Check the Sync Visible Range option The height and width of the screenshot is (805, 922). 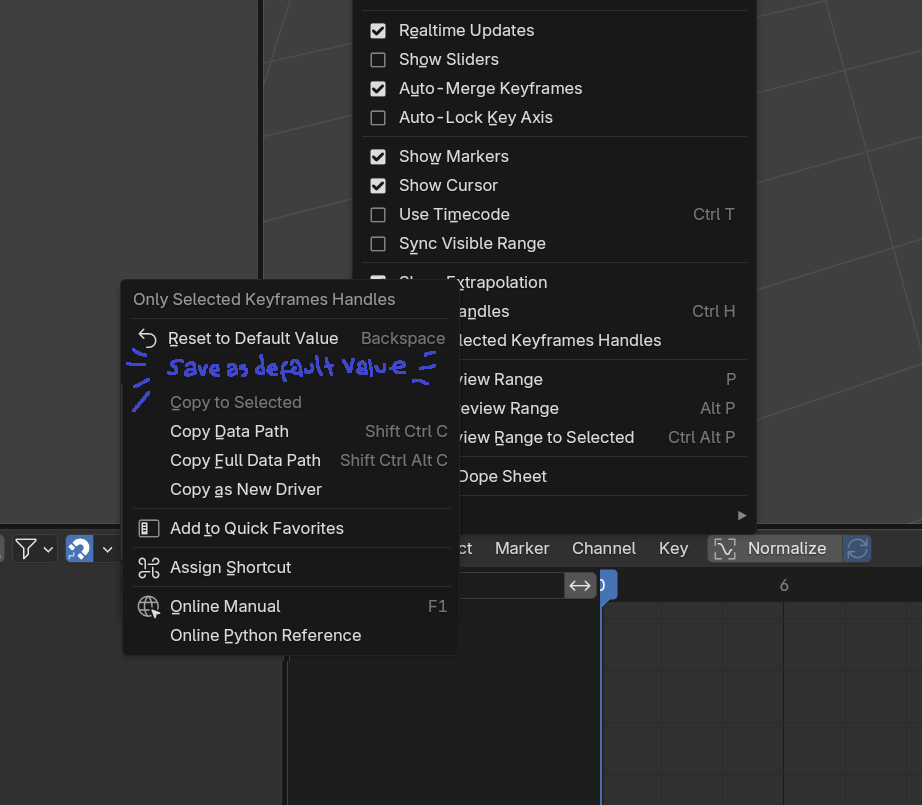[378, 243]
